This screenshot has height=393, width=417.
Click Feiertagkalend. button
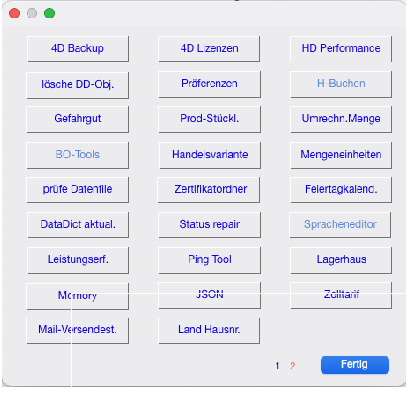point(341,190)
